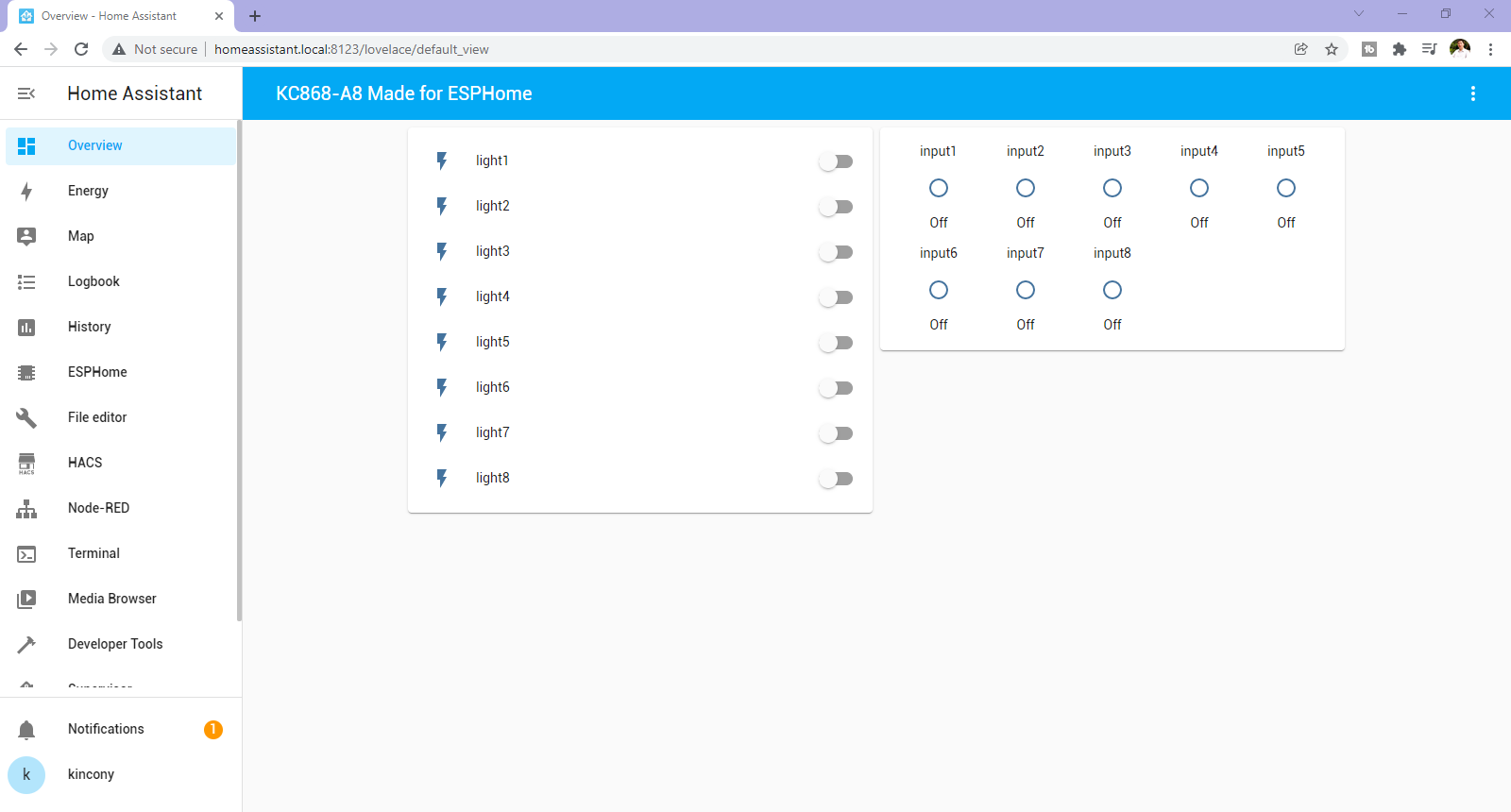This screenshot has width=1511, height=812.
Task: Open the Notifications bell in sidebar
Action: [26, 729]
